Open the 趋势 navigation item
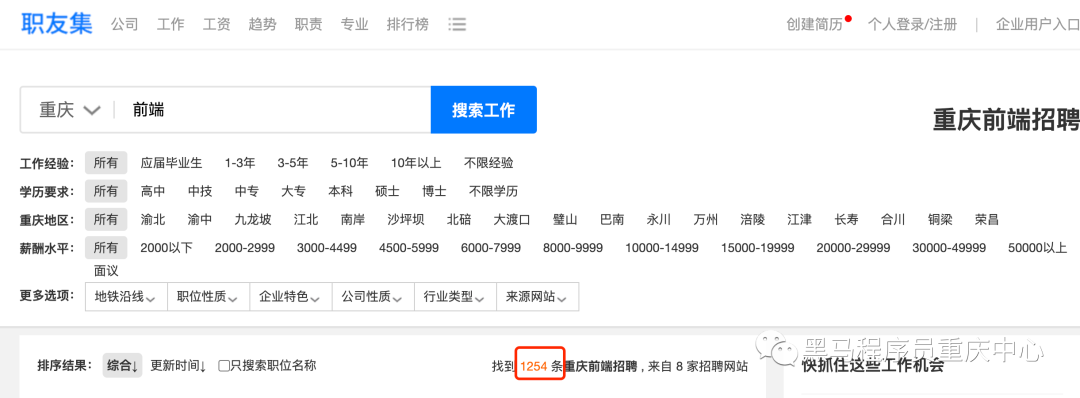The image size is (1080, 398). [262, 25]
